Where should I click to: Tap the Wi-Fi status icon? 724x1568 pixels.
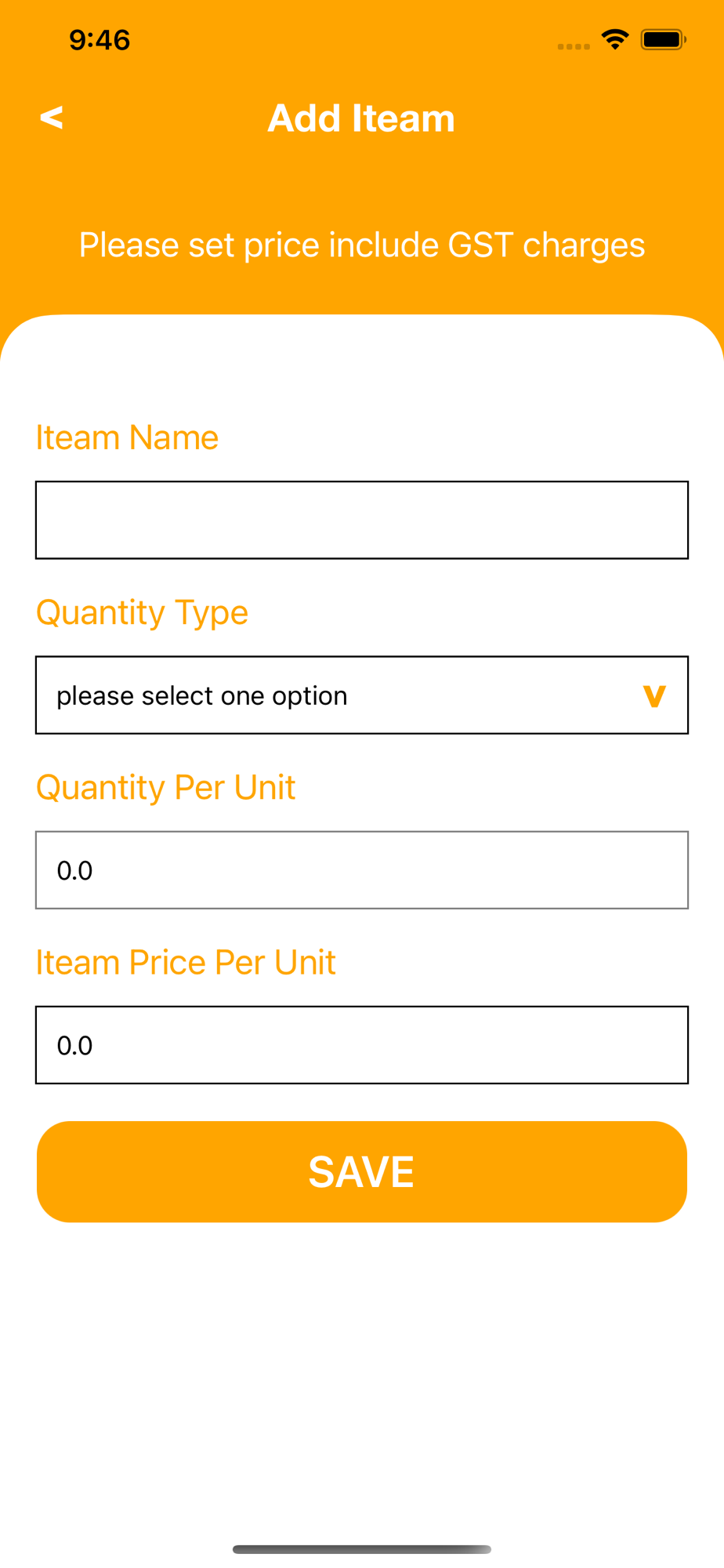coord(615,39)
